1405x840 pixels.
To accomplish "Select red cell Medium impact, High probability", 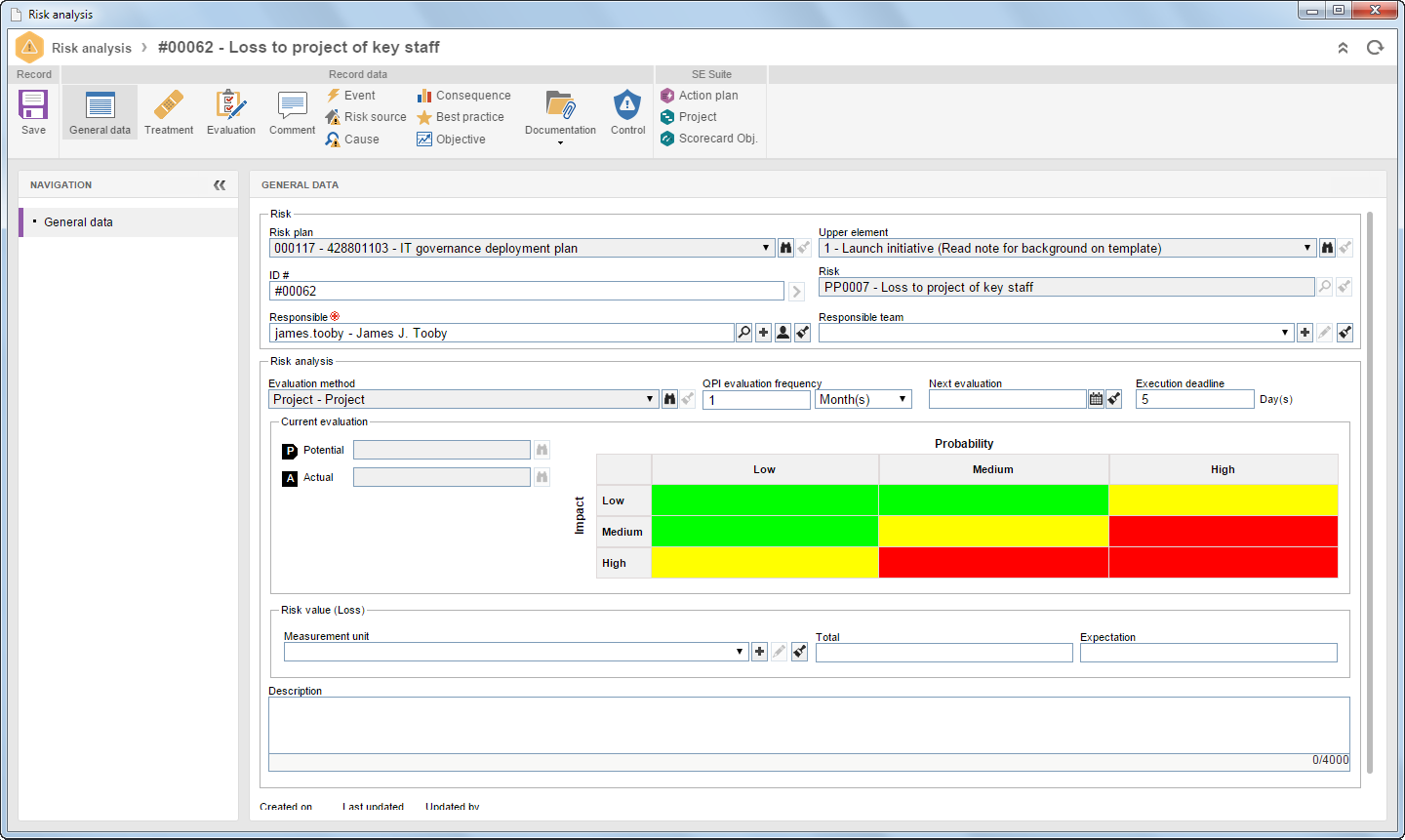I will (1224, 532).
